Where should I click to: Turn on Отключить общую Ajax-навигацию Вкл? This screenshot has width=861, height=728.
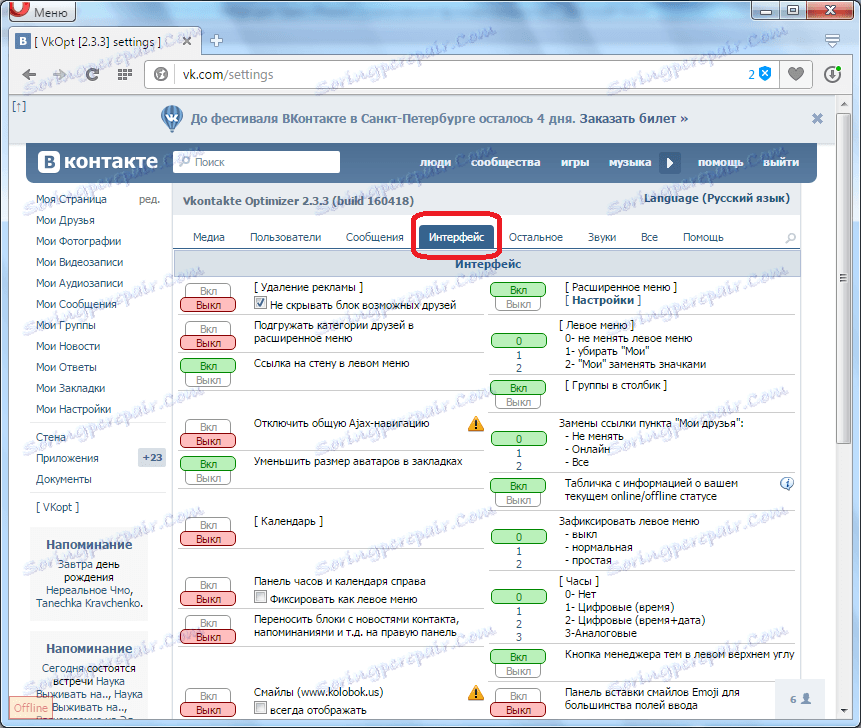(208, 427)
